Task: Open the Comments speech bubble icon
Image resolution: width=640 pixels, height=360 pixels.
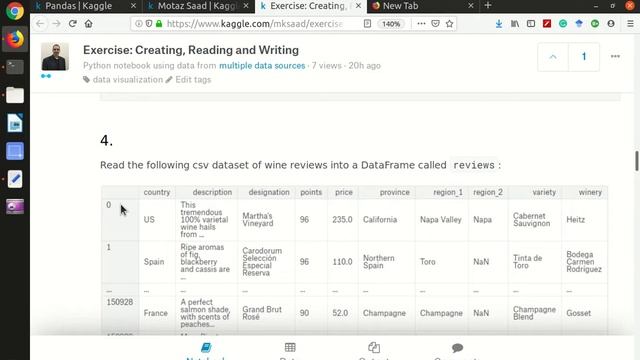Action: (458, 348)
